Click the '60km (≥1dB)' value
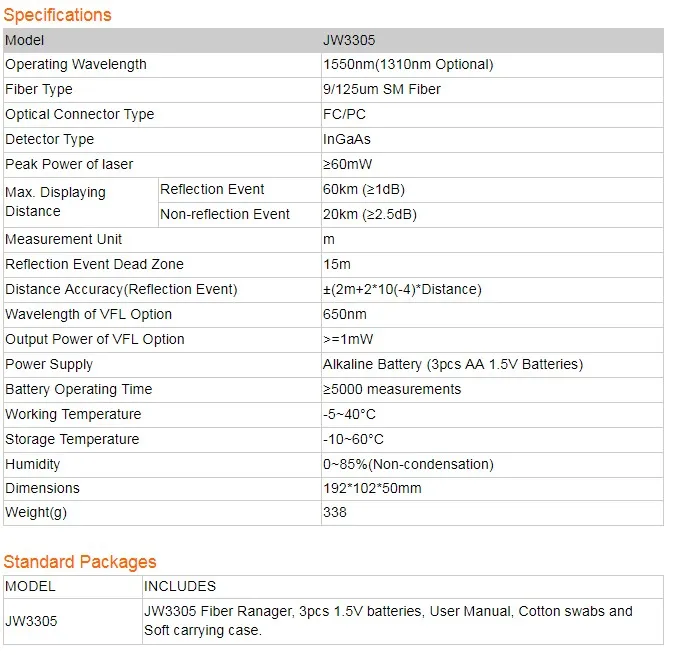 coord(364,189)
